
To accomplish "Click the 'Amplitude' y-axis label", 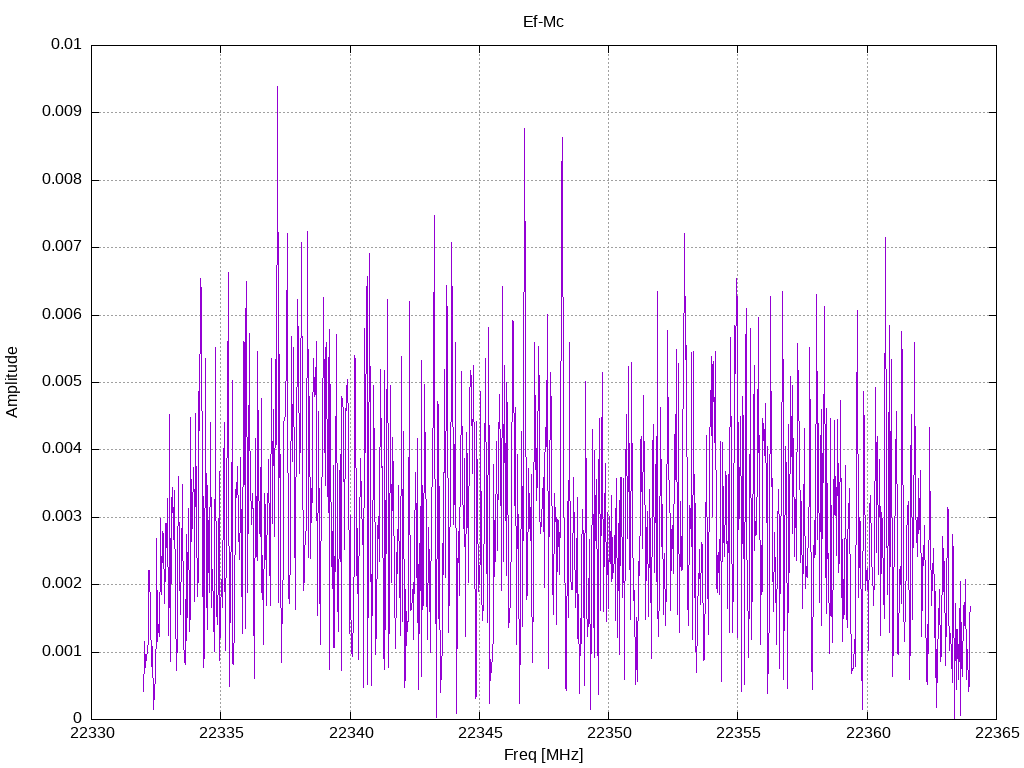I will 12,382.
